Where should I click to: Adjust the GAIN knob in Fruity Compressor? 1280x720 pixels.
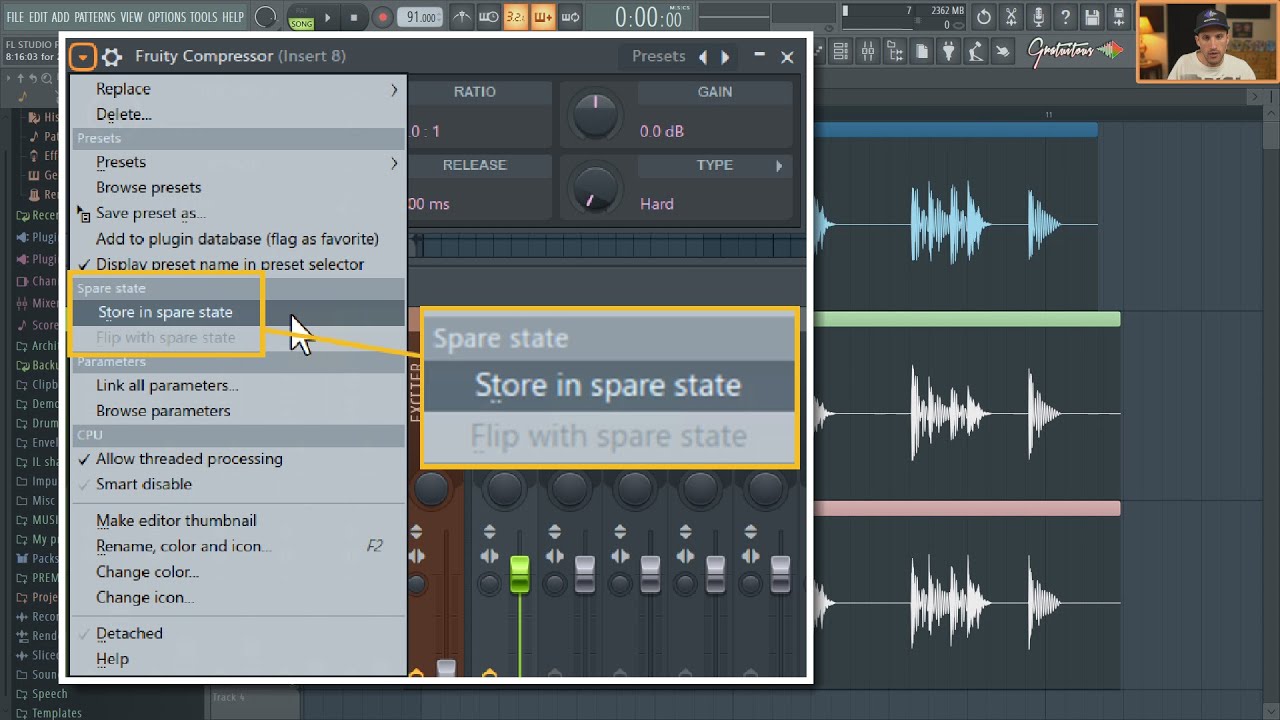(594, 114)
